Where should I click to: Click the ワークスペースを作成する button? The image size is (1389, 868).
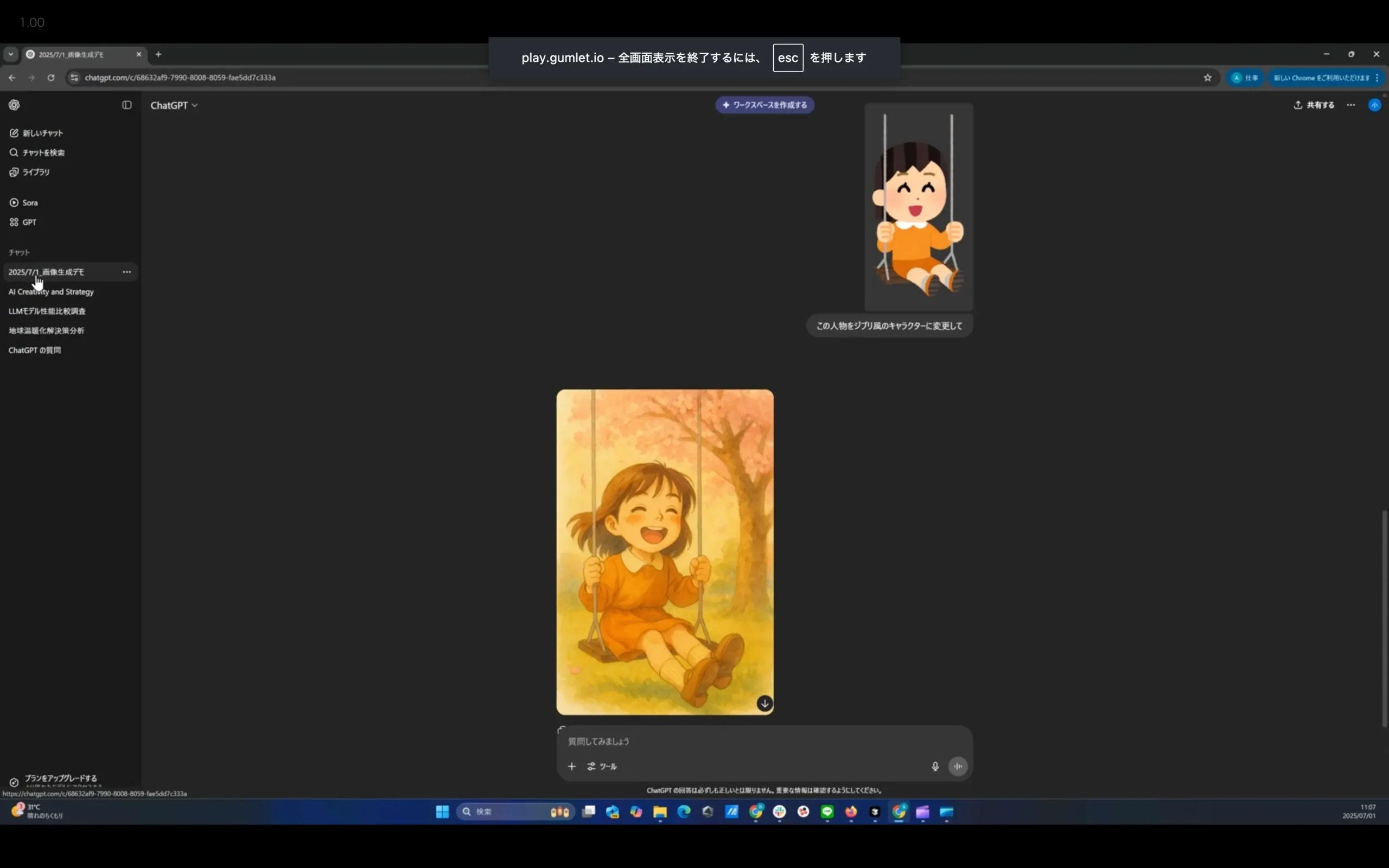point(764,105)
